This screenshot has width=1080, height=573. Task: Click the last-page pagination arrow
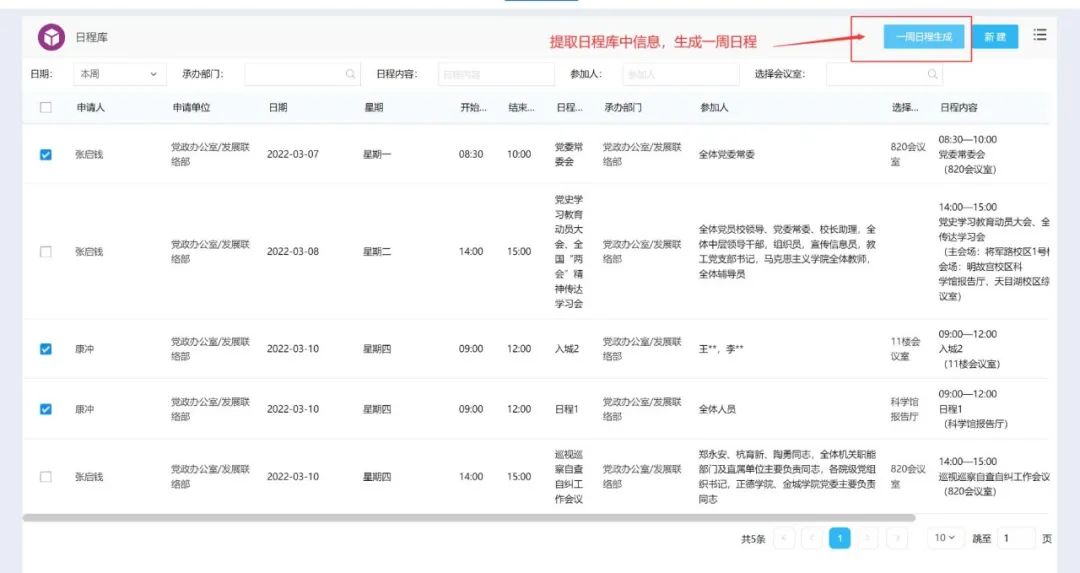pos(895,538)
